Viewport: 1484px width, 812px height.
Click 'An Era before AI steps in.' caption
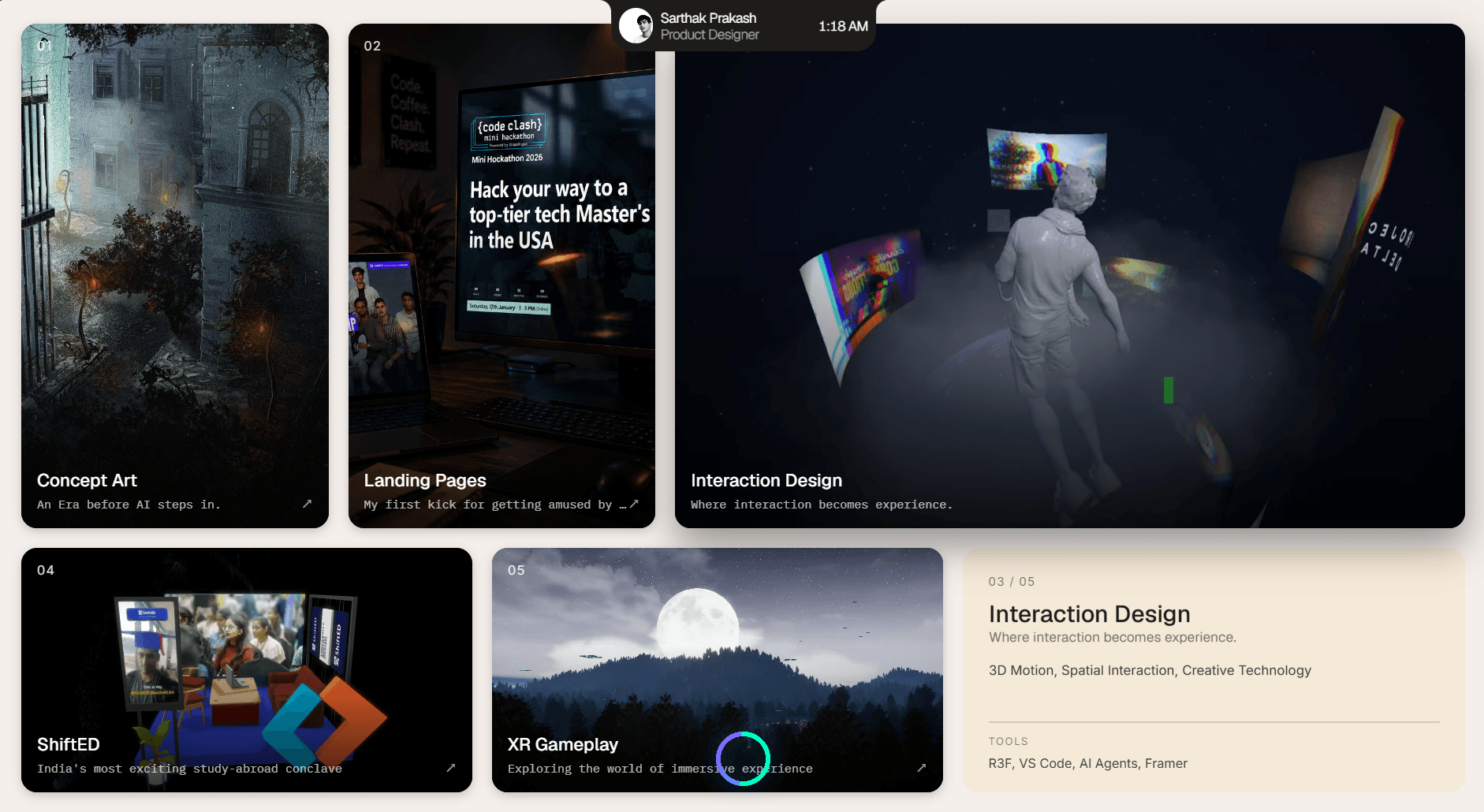pyautogui.click(x=129, y=505)
